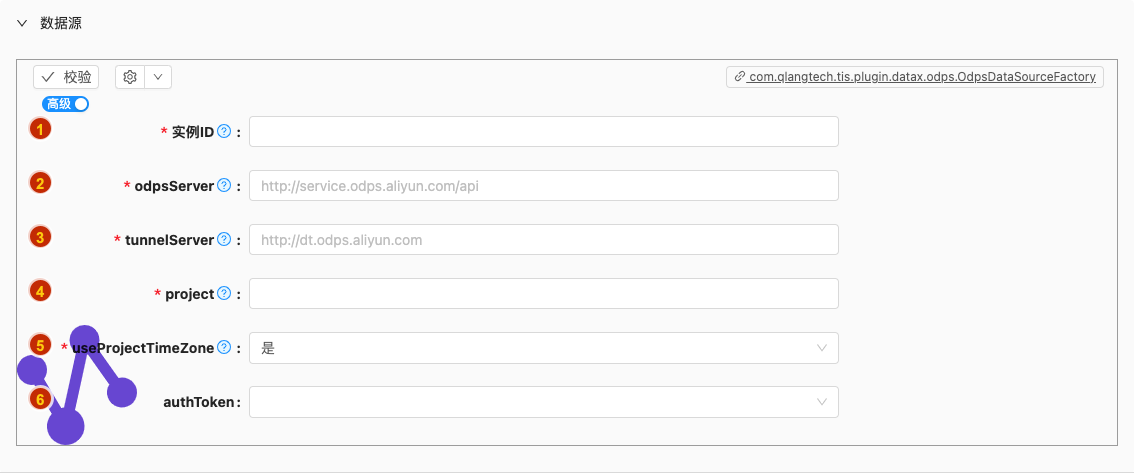
Task: Toggle the 高级 advanced switch
Action: coord(66,104)
